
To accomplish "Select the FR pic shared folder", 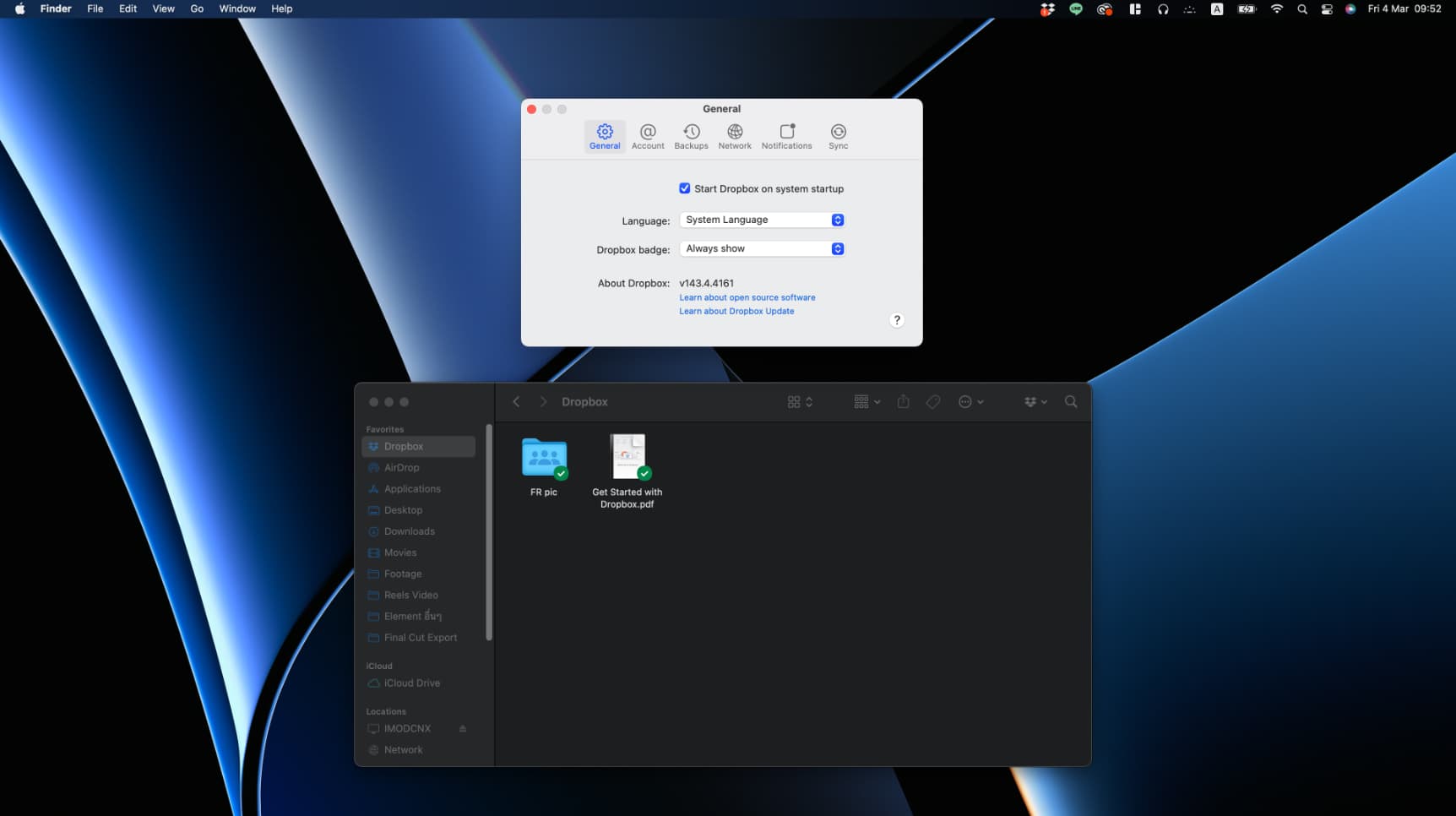I will click(544, 459).
